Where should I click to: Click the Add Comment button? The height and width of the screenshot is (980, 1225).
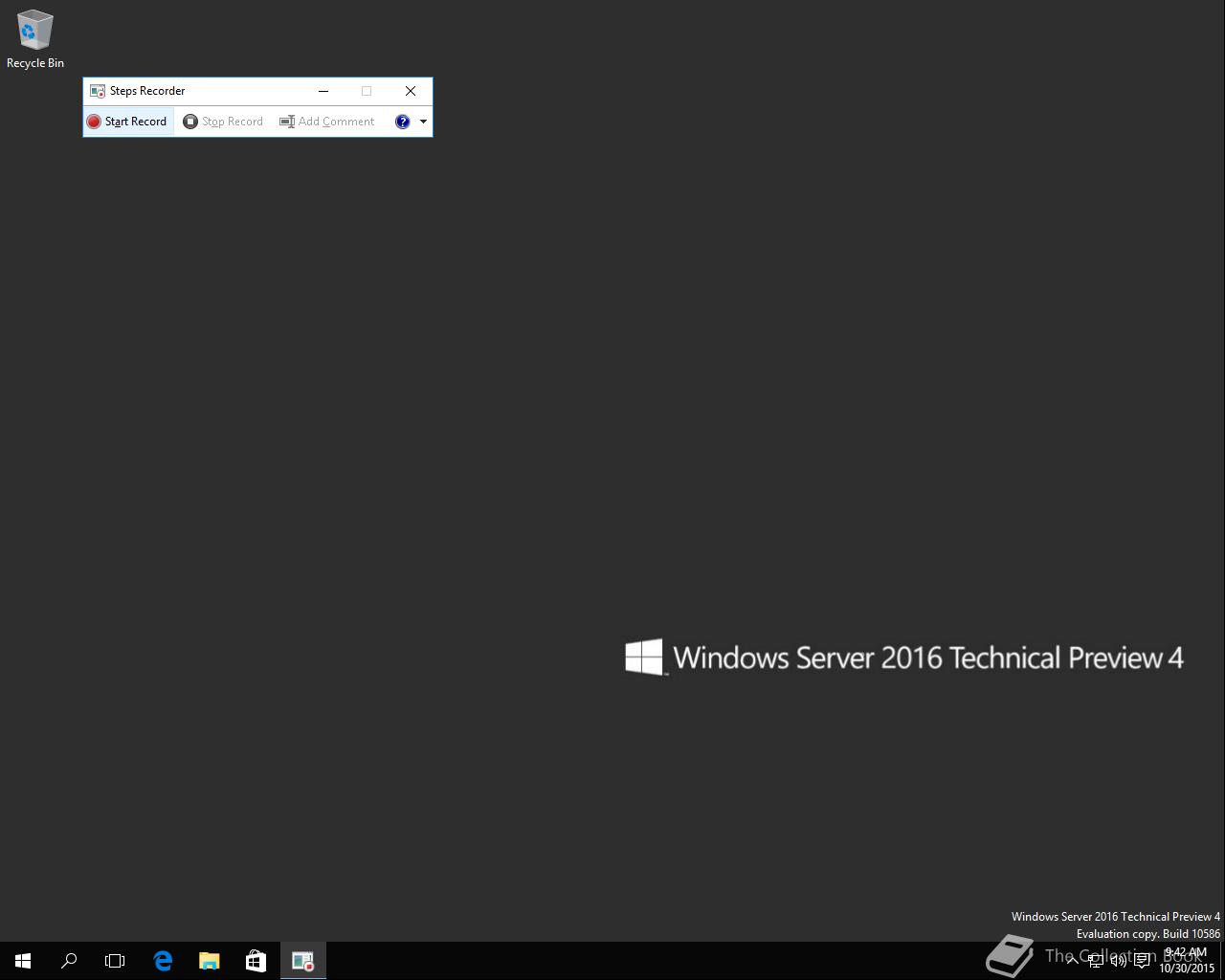327,122
